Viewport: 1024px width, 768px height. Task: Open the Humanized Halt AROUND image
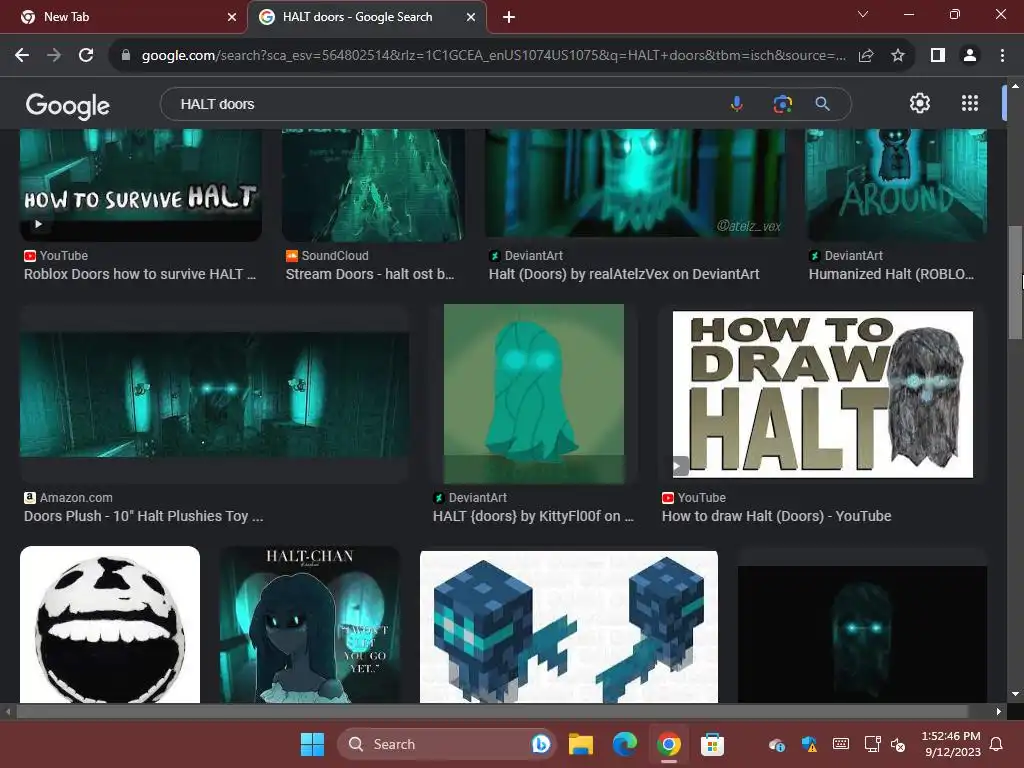click(896, 184)
